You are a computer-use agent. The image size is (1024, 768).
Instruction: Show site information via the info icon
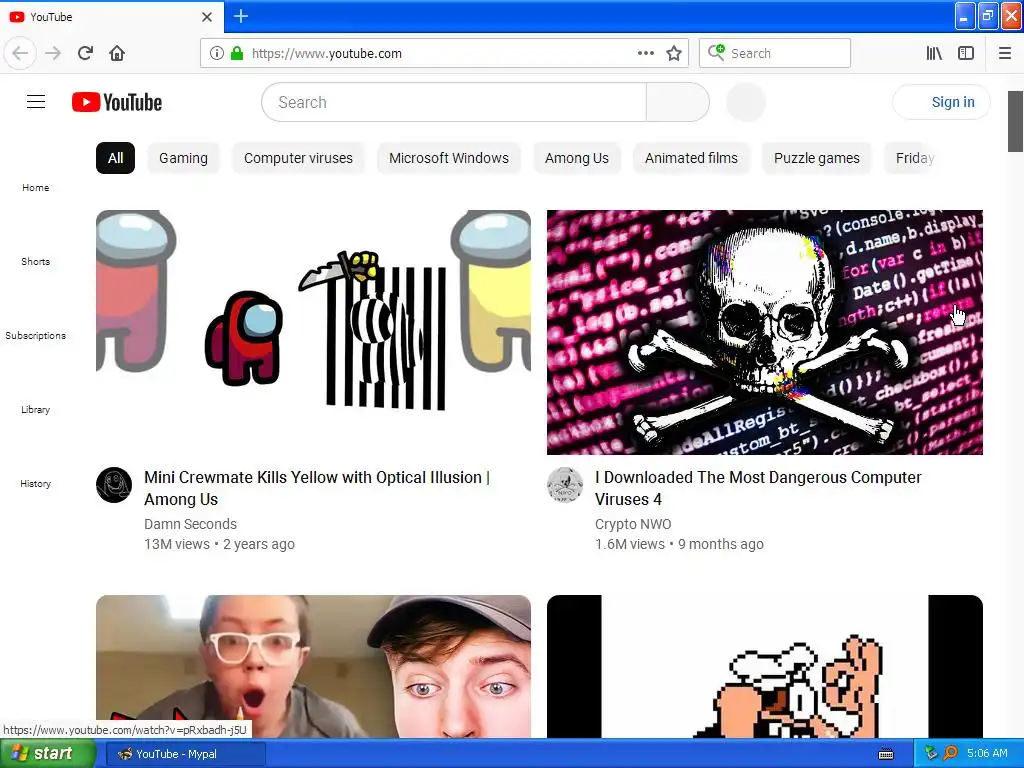(216, 54)
